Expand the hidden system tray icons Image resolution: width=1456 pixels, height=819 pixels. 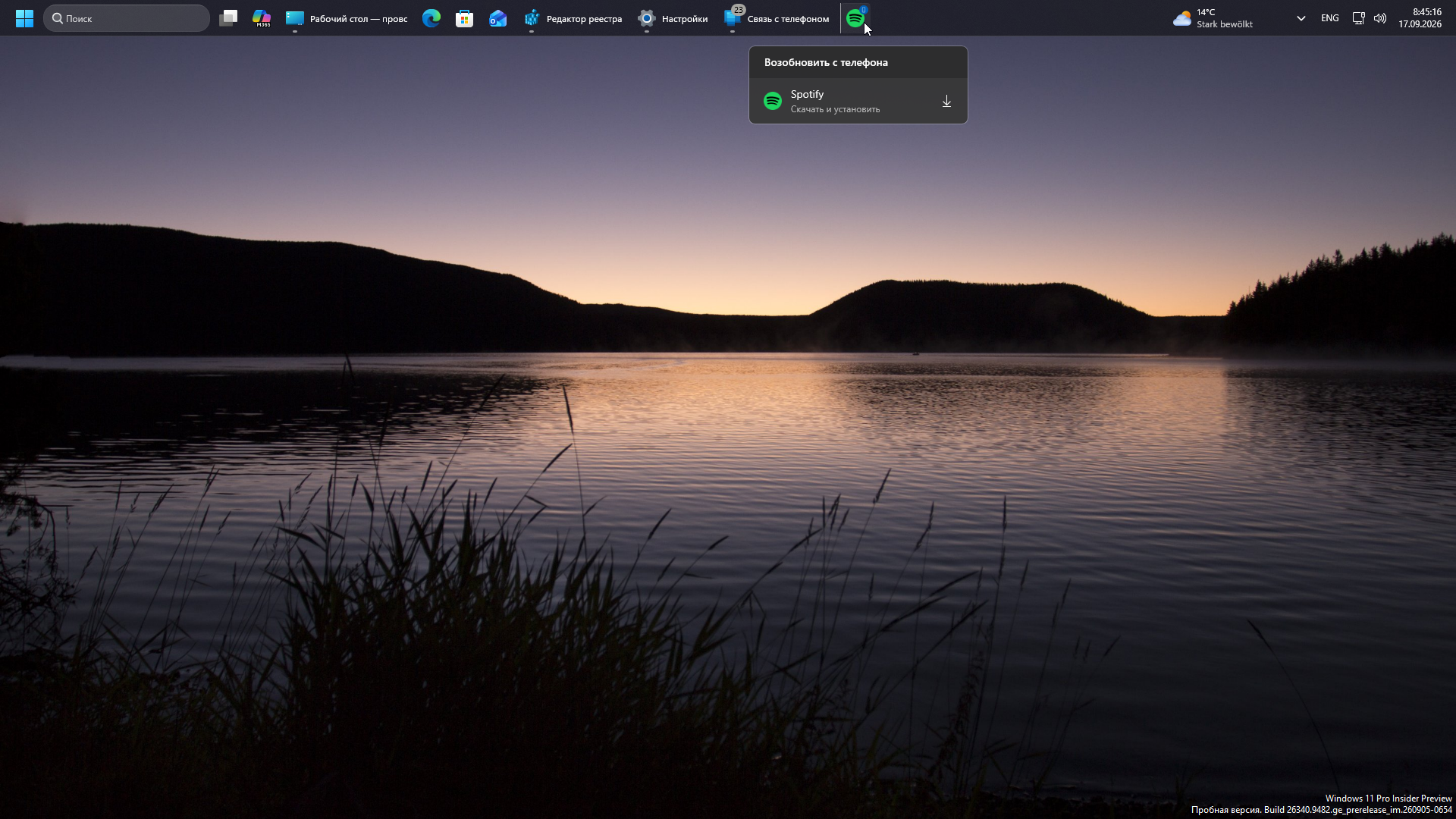point(1301,18)
